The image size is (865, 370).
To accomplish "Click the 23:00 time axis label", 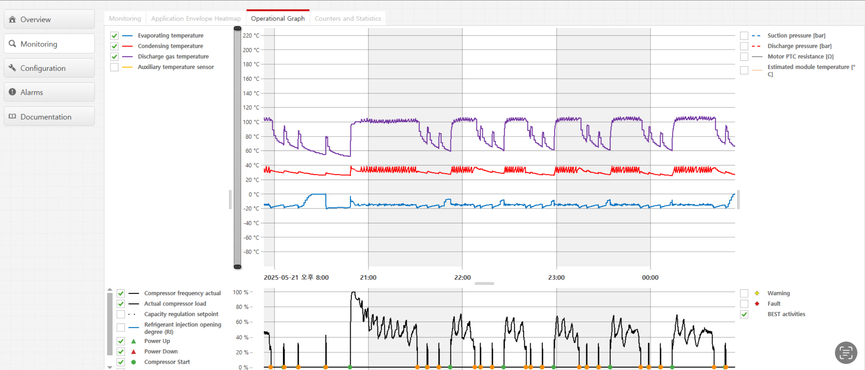I will click(x=556, y=277).
